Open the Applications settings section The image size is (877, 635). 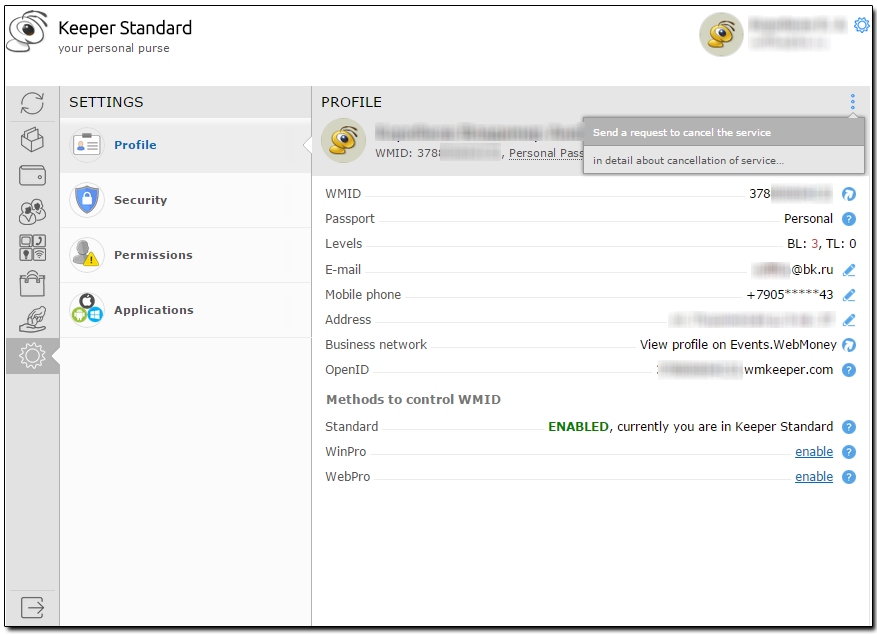click(186, 310)
